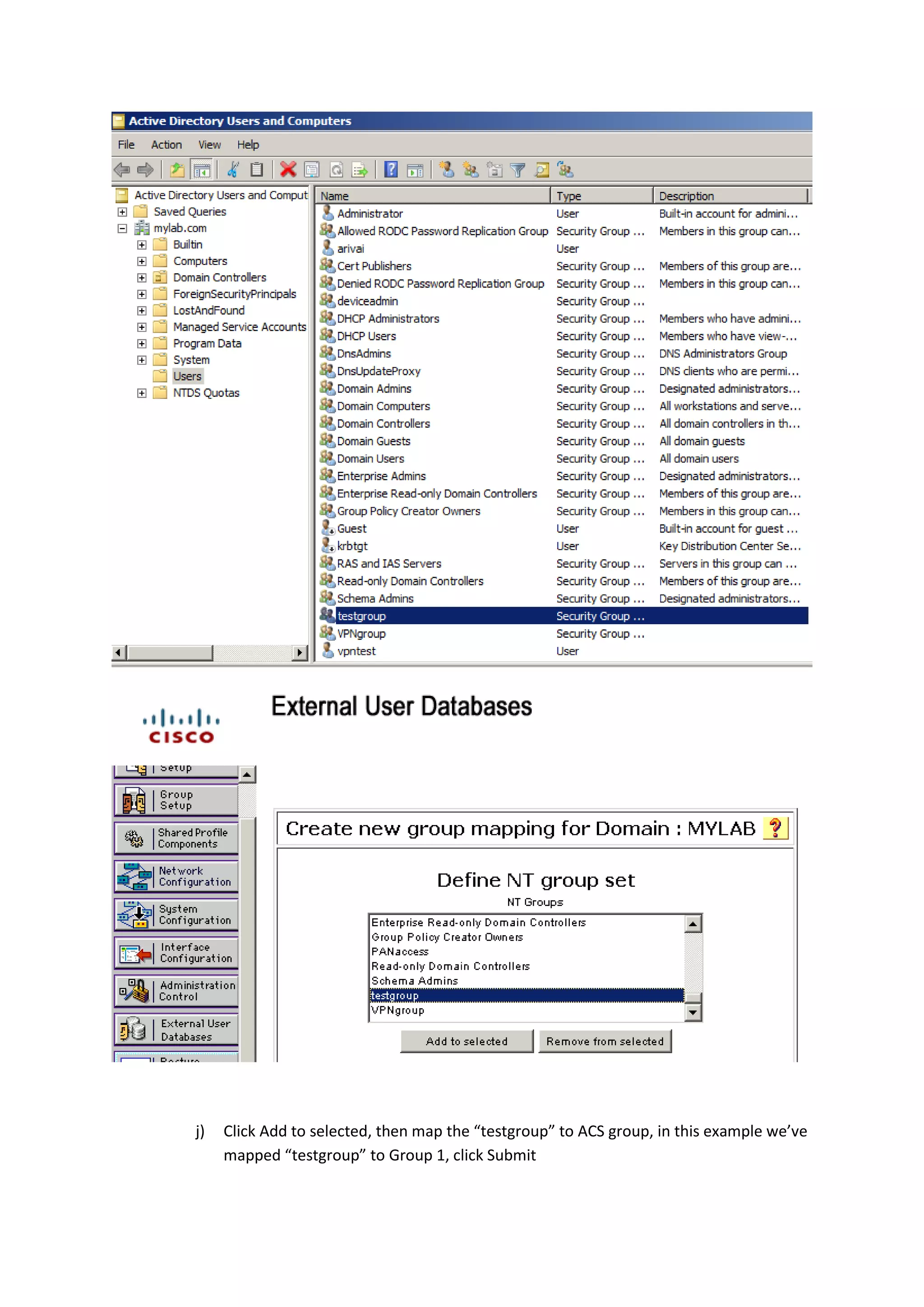Click the Cut scissors toolbar icon

point(233,170)
